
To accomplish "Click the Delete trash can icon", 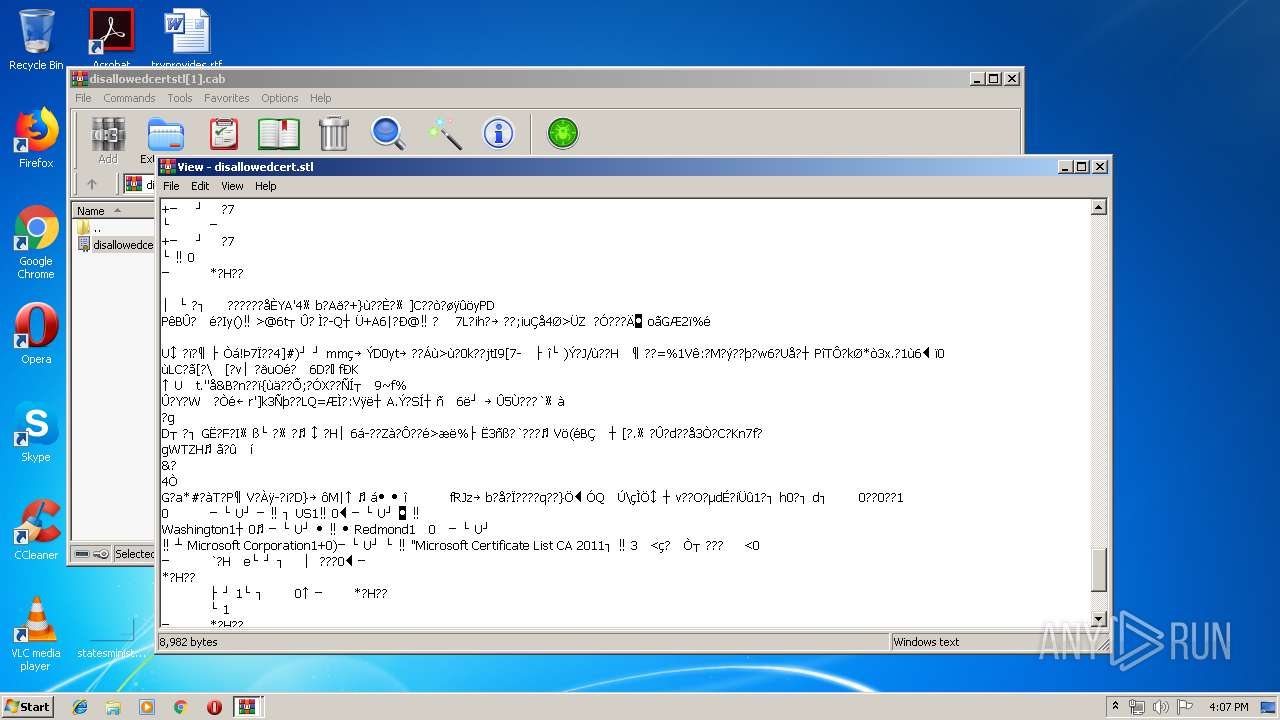I will pyautogui.click(x=333, y=133).
